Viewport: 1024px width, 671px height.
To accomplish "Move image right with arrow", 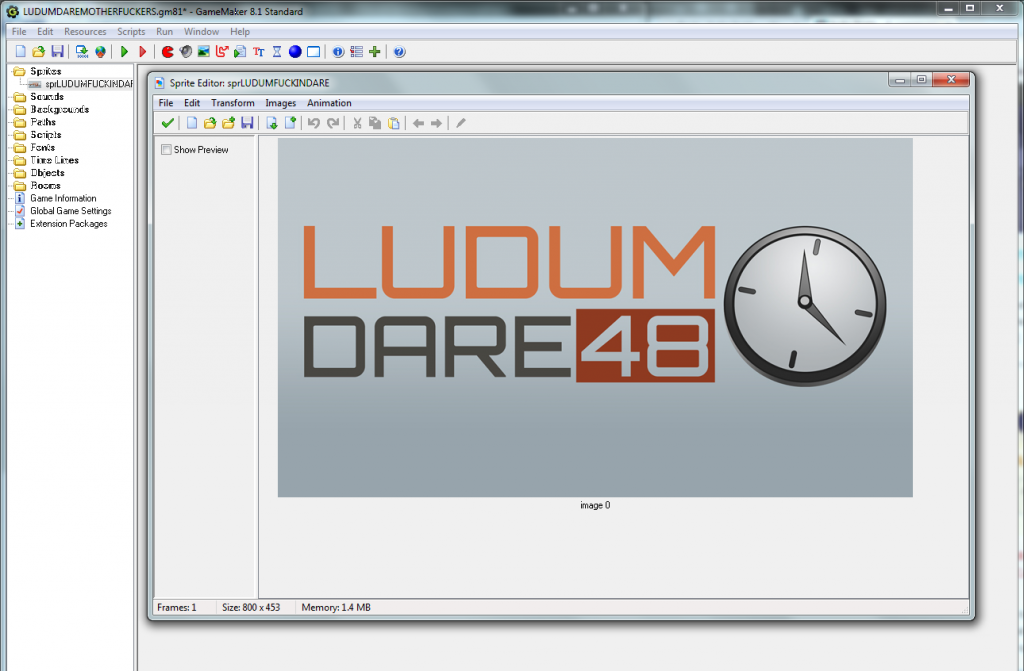I will coord(436,123).
